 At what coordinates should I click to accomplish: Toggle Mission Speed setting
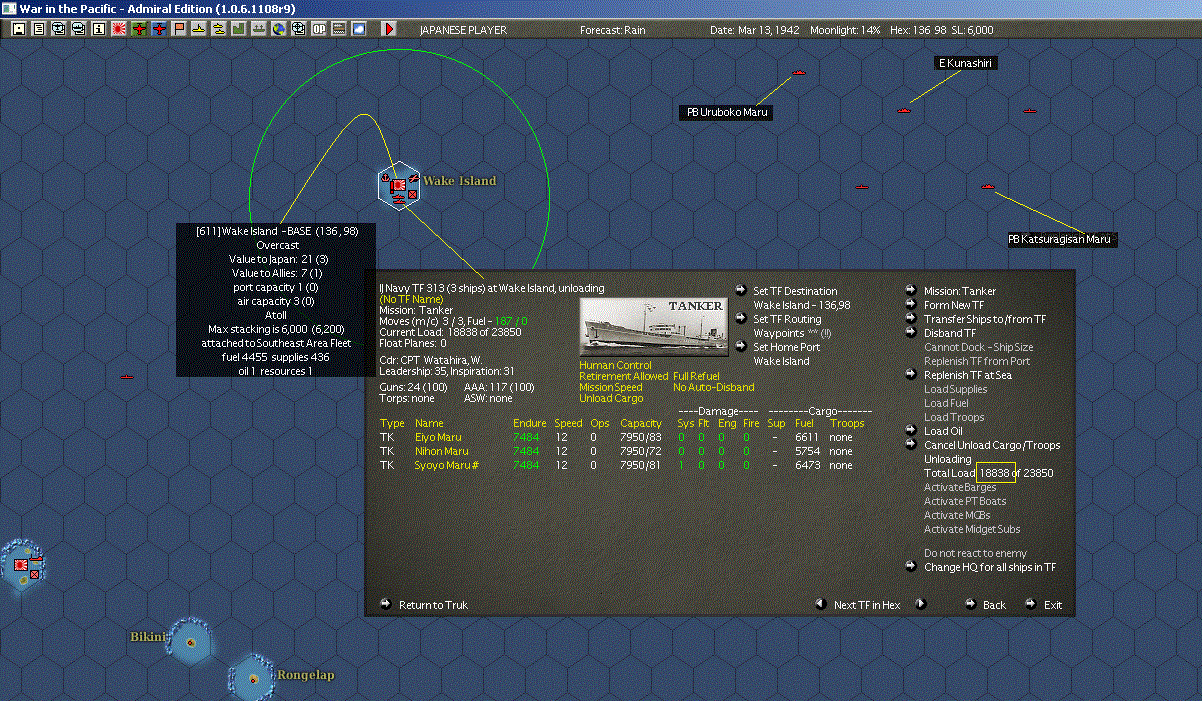(x=611, y=388)
